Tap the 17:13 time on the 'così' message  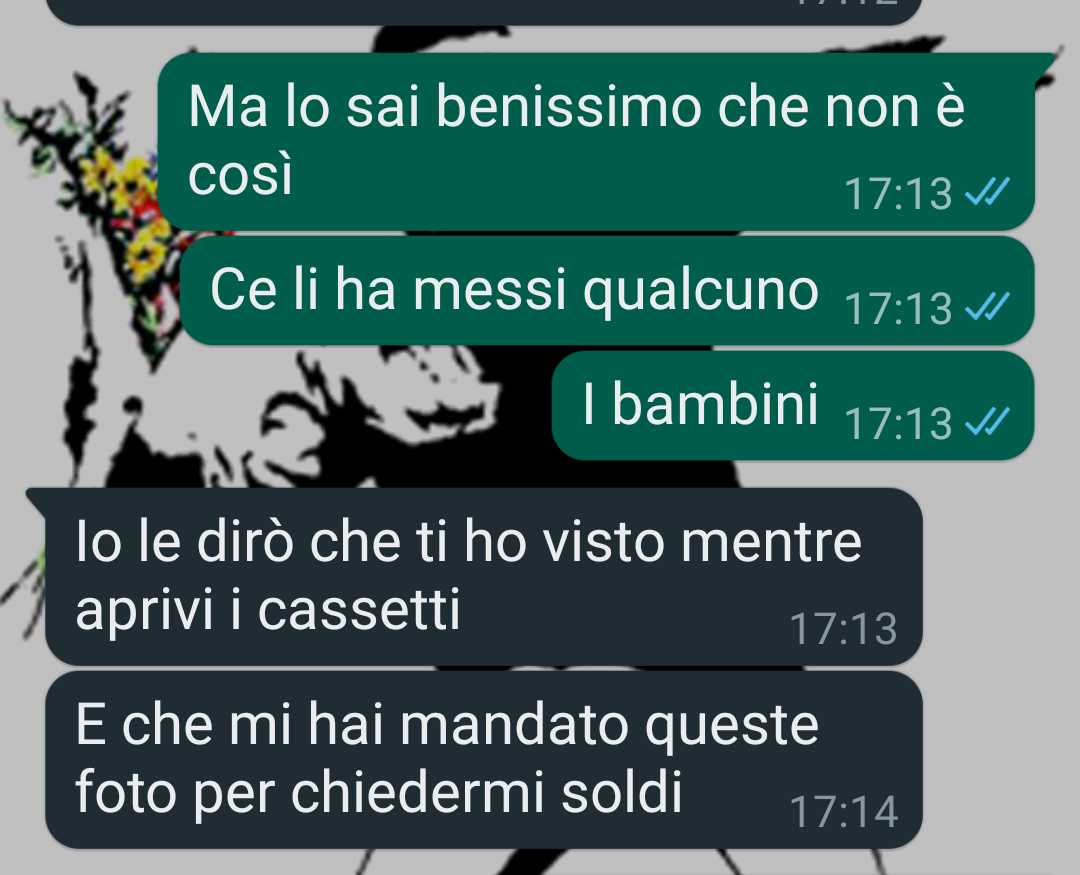[x=897, y=193]
